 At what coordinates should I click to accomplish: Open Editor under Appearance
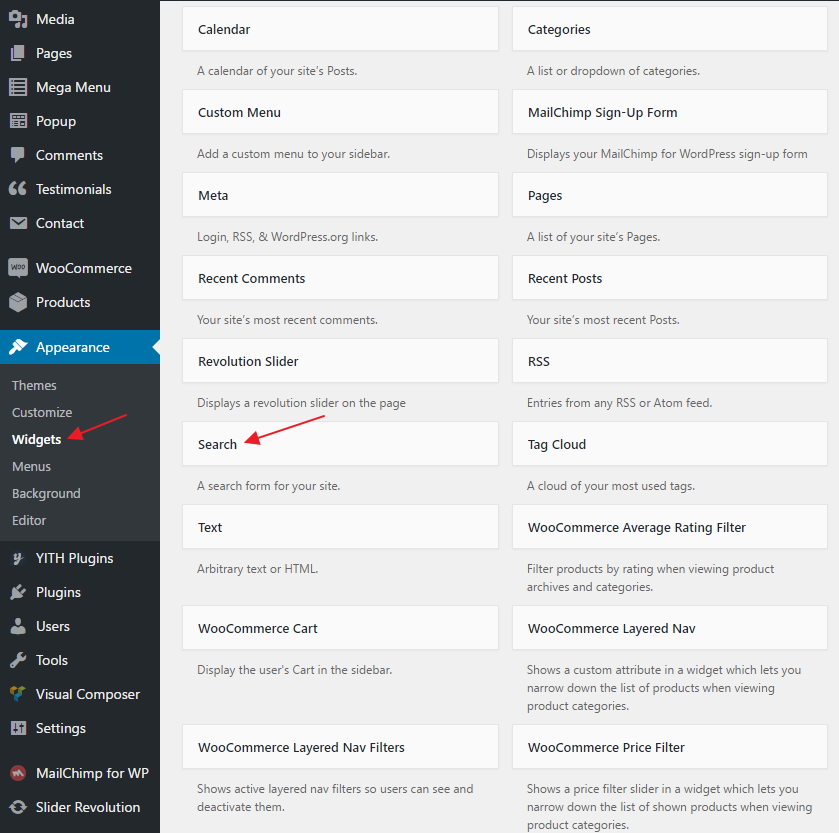pos(29,521)
